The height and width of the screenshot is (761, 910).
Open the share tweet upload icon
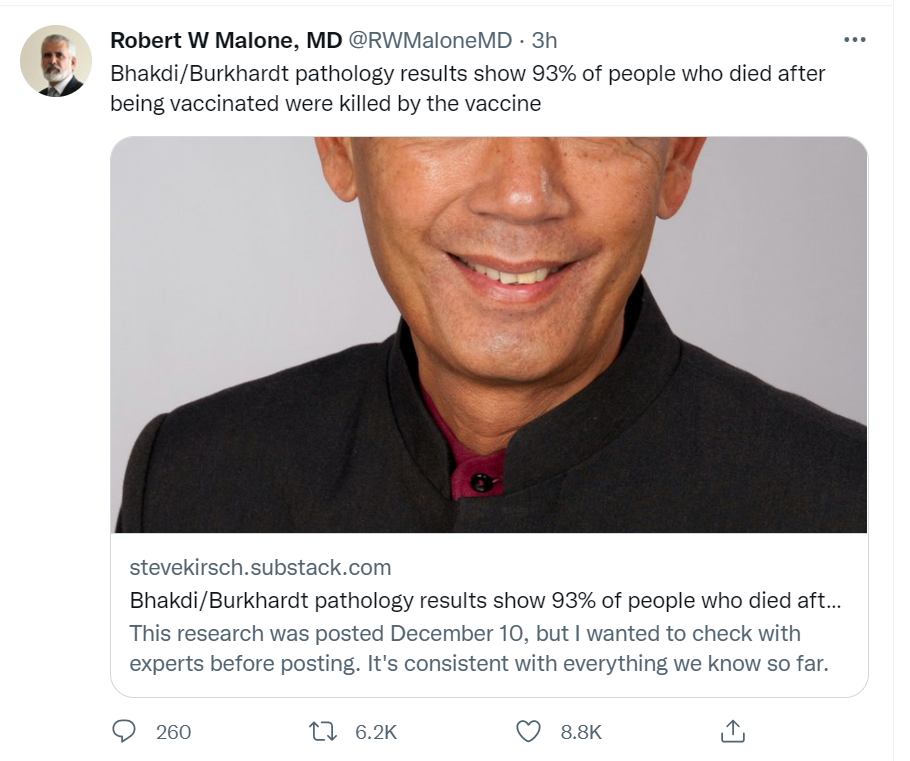(732, 731)
